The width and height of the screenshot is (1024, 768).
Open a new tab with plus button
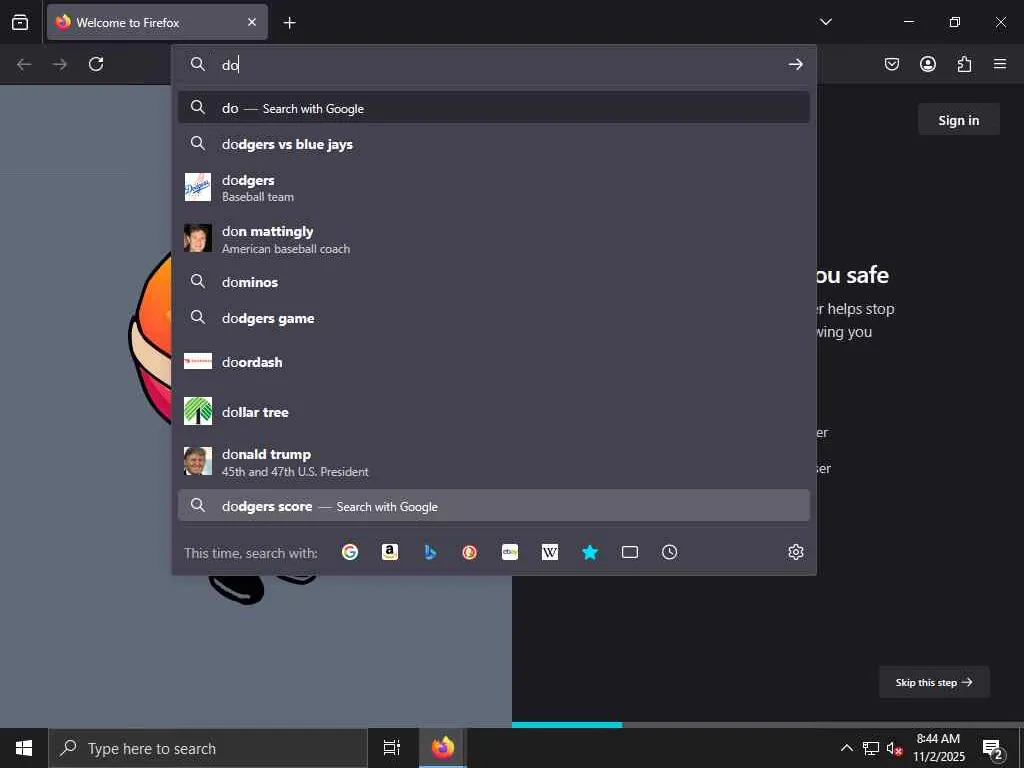coord(289,23)
